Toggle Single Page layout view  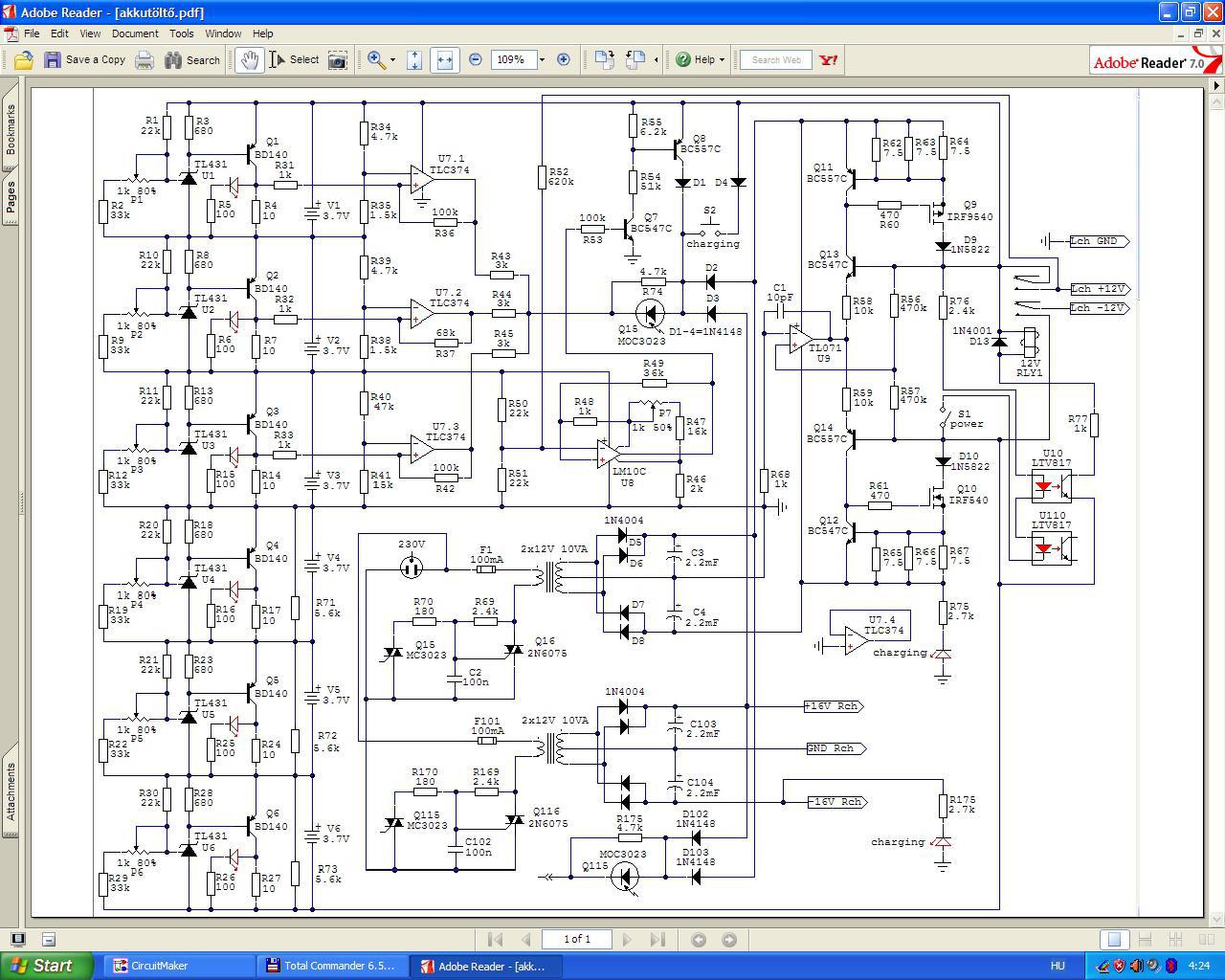coord(1113,940)
